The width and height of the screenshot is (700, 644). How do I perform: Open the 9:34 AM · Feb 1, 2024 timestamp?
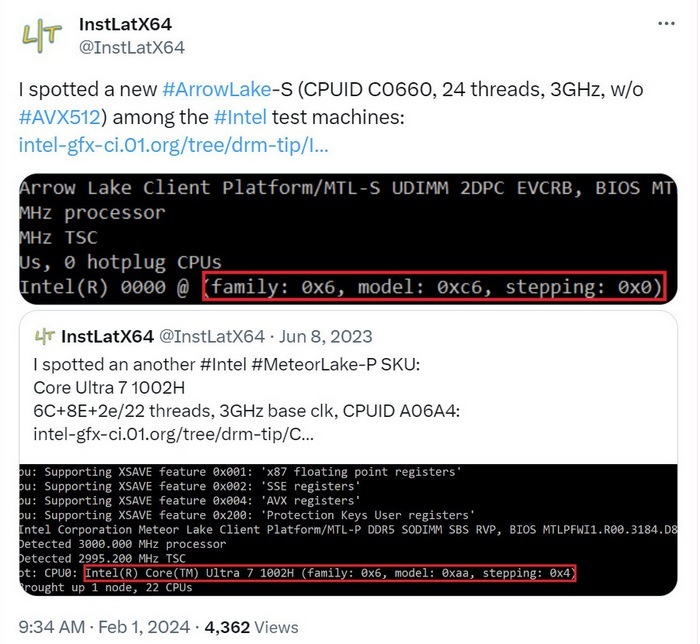tap(104, 627)
